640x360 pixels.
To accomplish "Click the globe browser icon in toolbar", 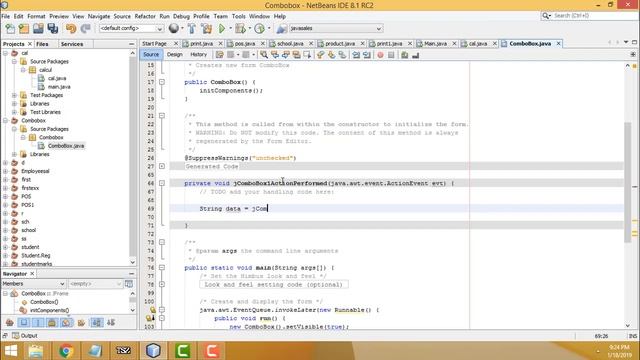I will pyautogui.click(x=174, y=28).
